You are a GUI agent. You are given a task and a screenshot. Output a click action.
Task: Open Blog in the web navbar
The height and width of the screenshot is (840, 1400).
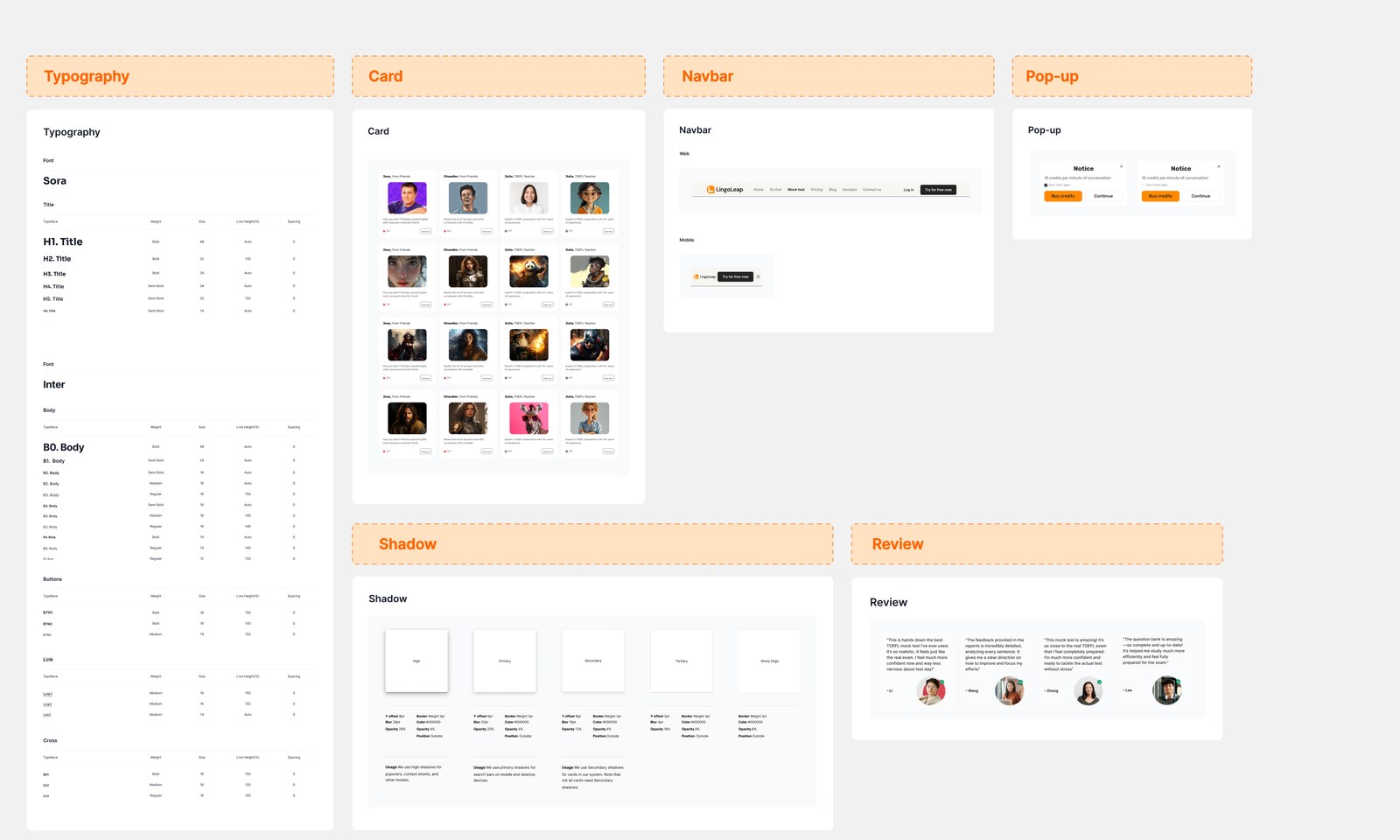pyautogui.click(x=832, y=189)
